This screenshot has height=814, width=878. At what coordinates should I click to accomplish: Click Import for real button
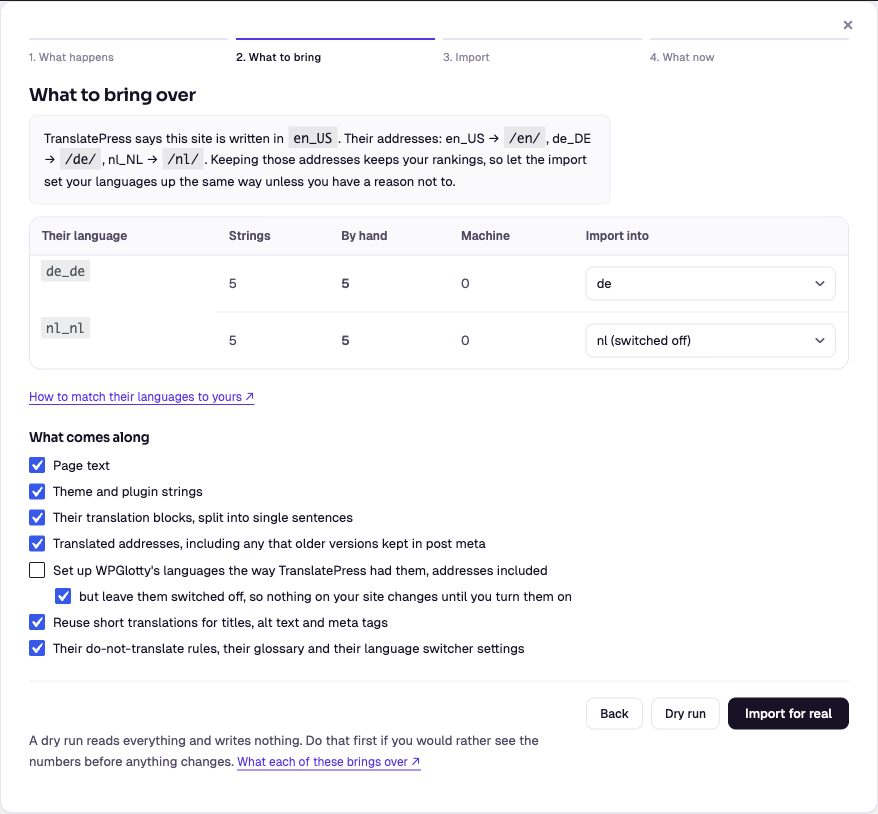coord(788,713)
